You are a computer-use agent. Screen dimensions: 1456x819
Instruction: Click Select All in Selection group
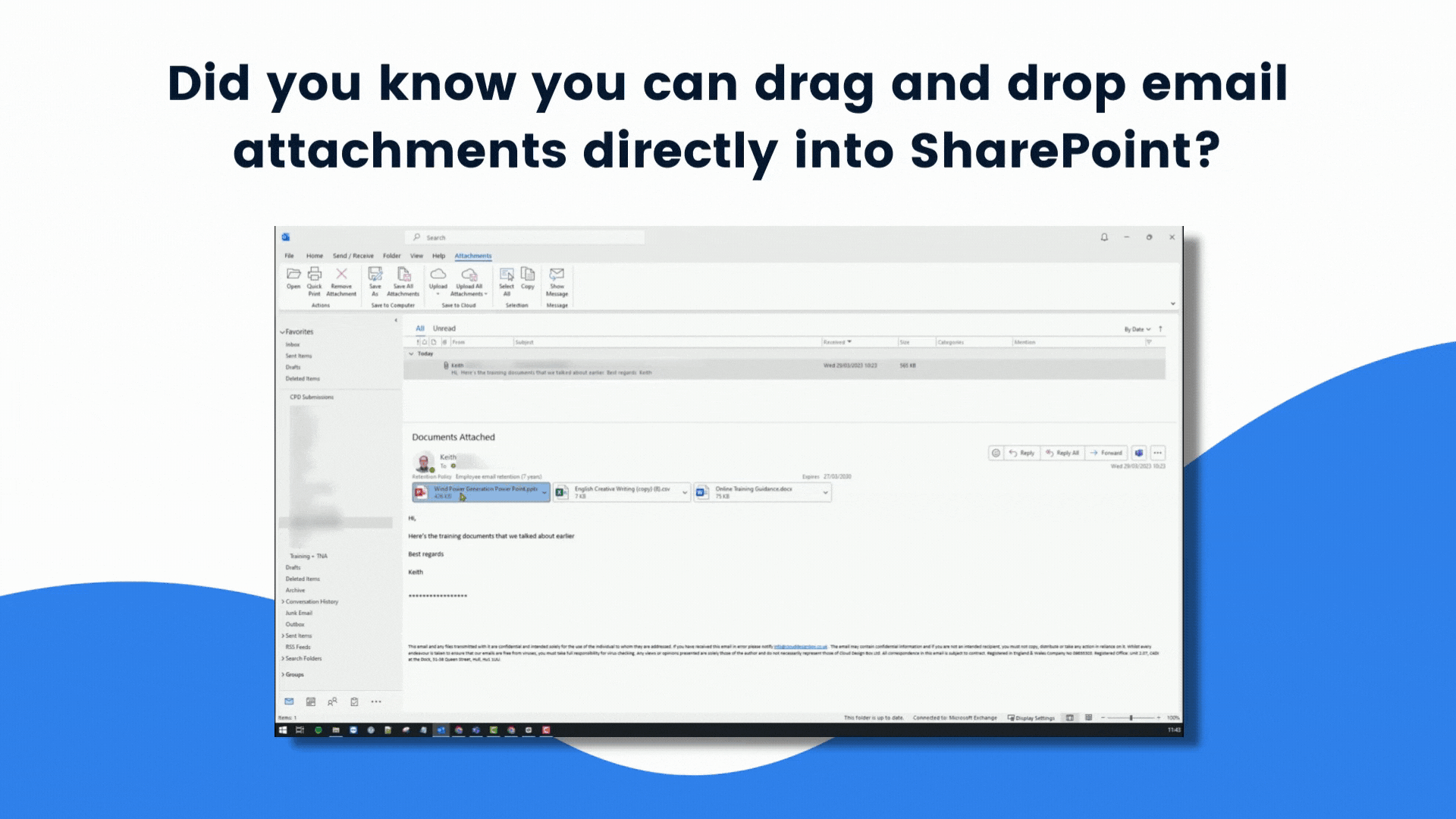(x=507, y=281)
